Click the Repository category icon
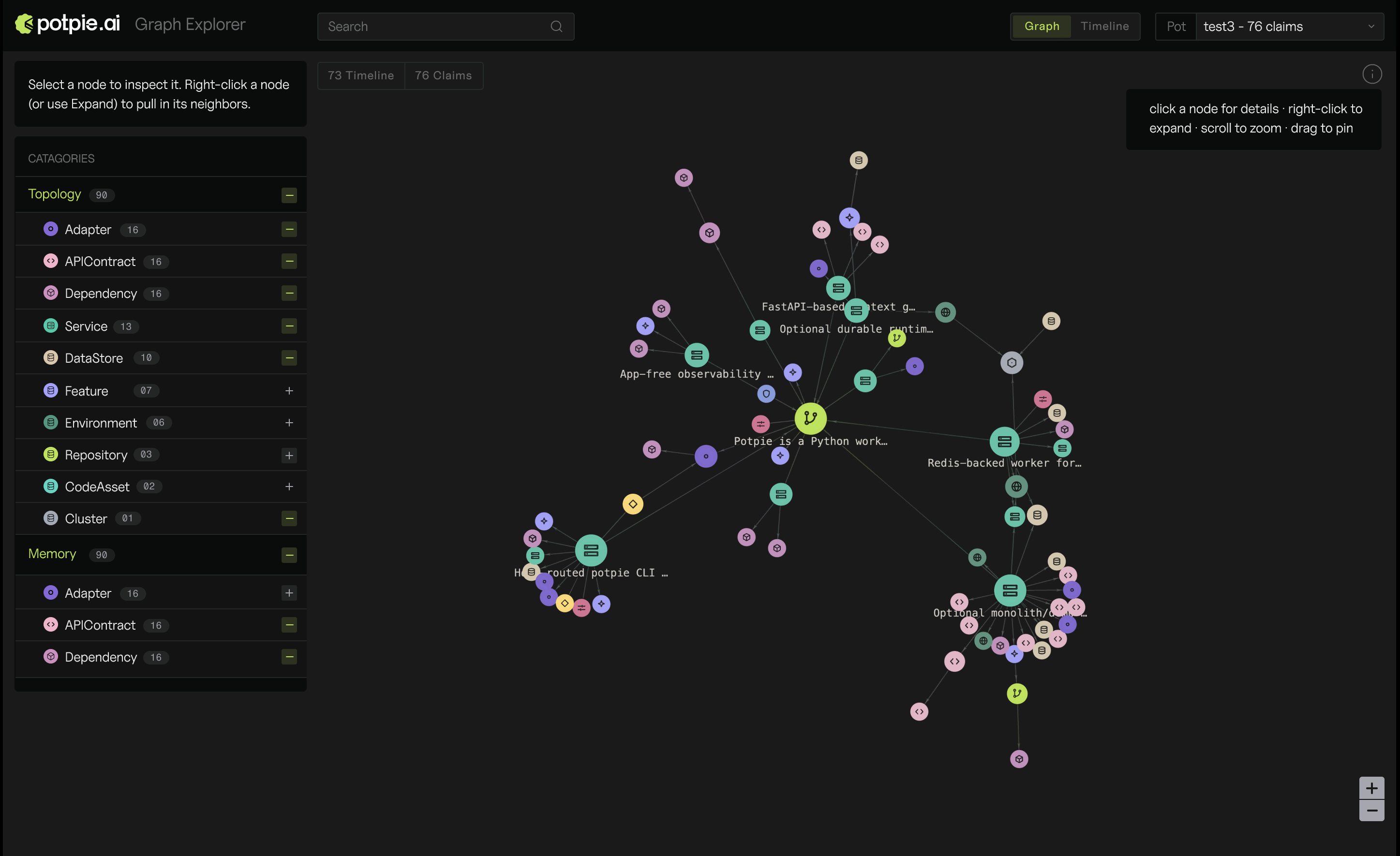Image resolution: width=1400 pixels, height=856 pixels. tap(51, 455)
